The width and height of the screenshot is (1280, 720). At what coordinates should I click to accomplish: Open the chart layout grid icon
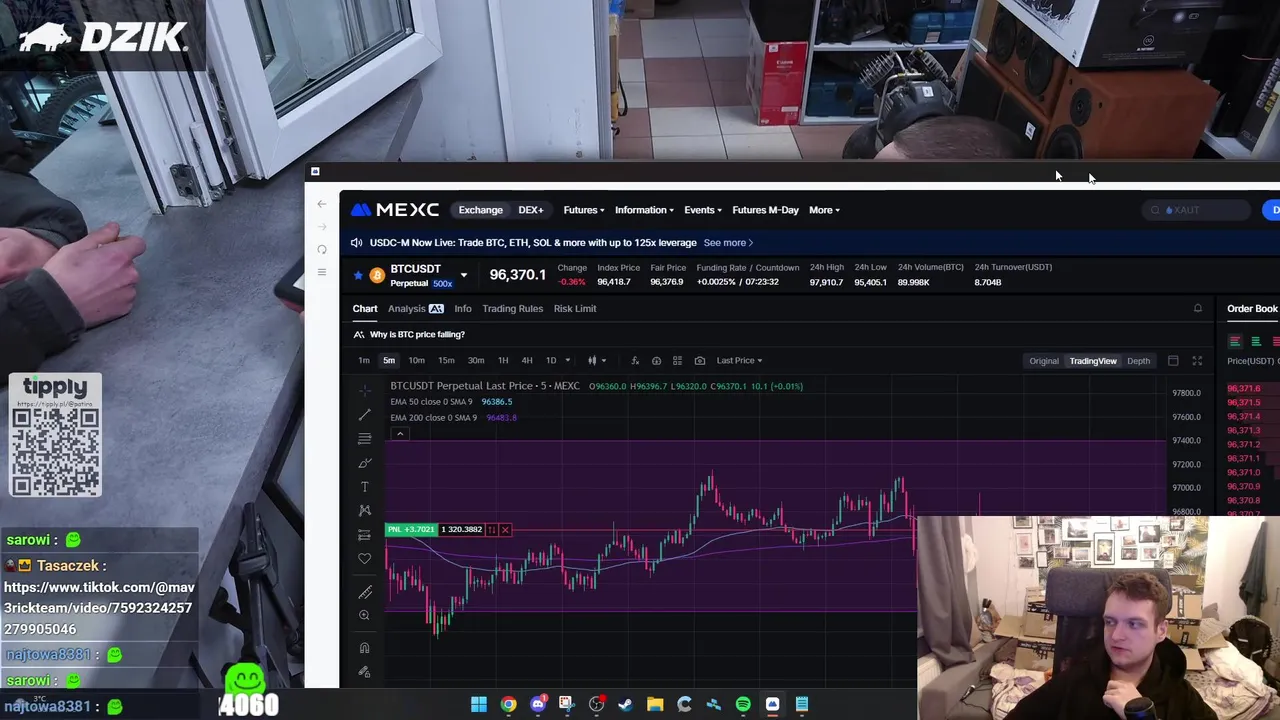(x=677, y=360)
